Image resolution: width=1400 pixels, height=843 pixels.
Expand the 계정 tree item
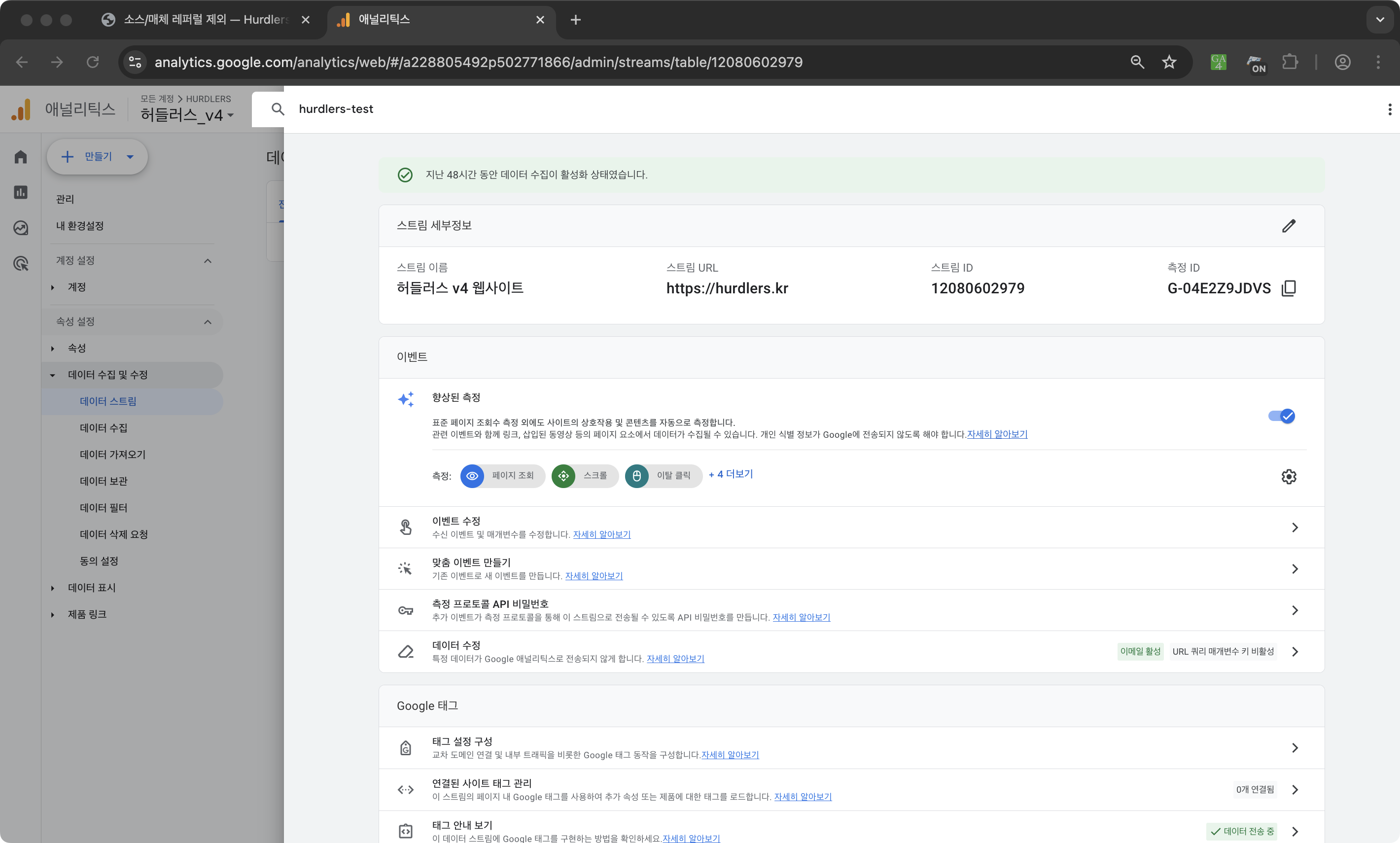[52, 287]
